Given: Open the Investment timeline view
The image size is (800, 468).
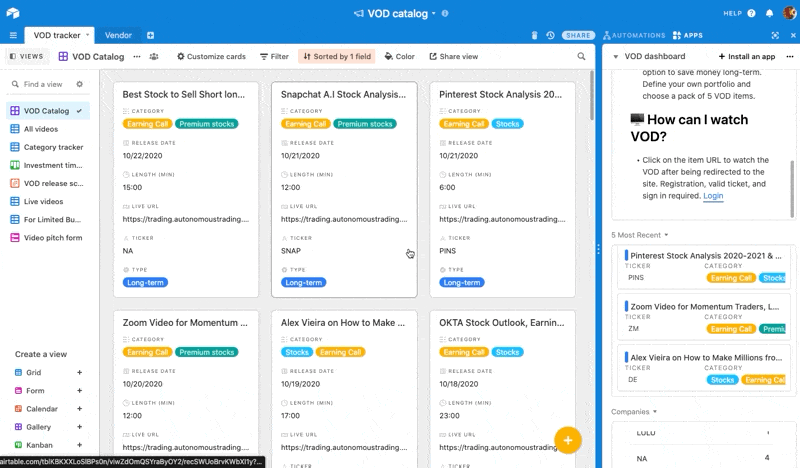Looking at the screenshot, I should coord(48,165).
